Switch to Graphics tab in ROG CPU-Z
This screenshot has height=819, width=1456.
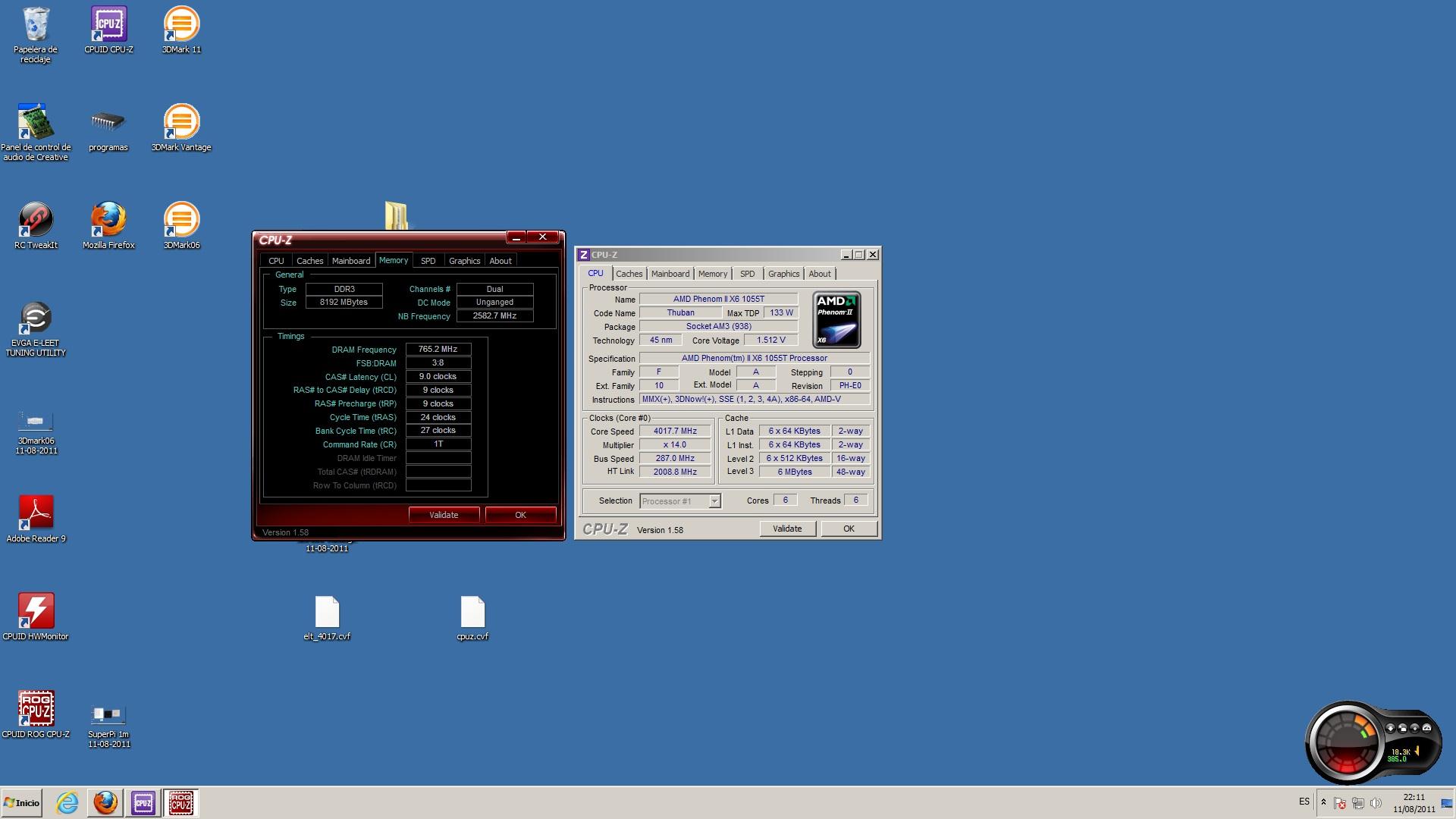[x=464, y=261]
